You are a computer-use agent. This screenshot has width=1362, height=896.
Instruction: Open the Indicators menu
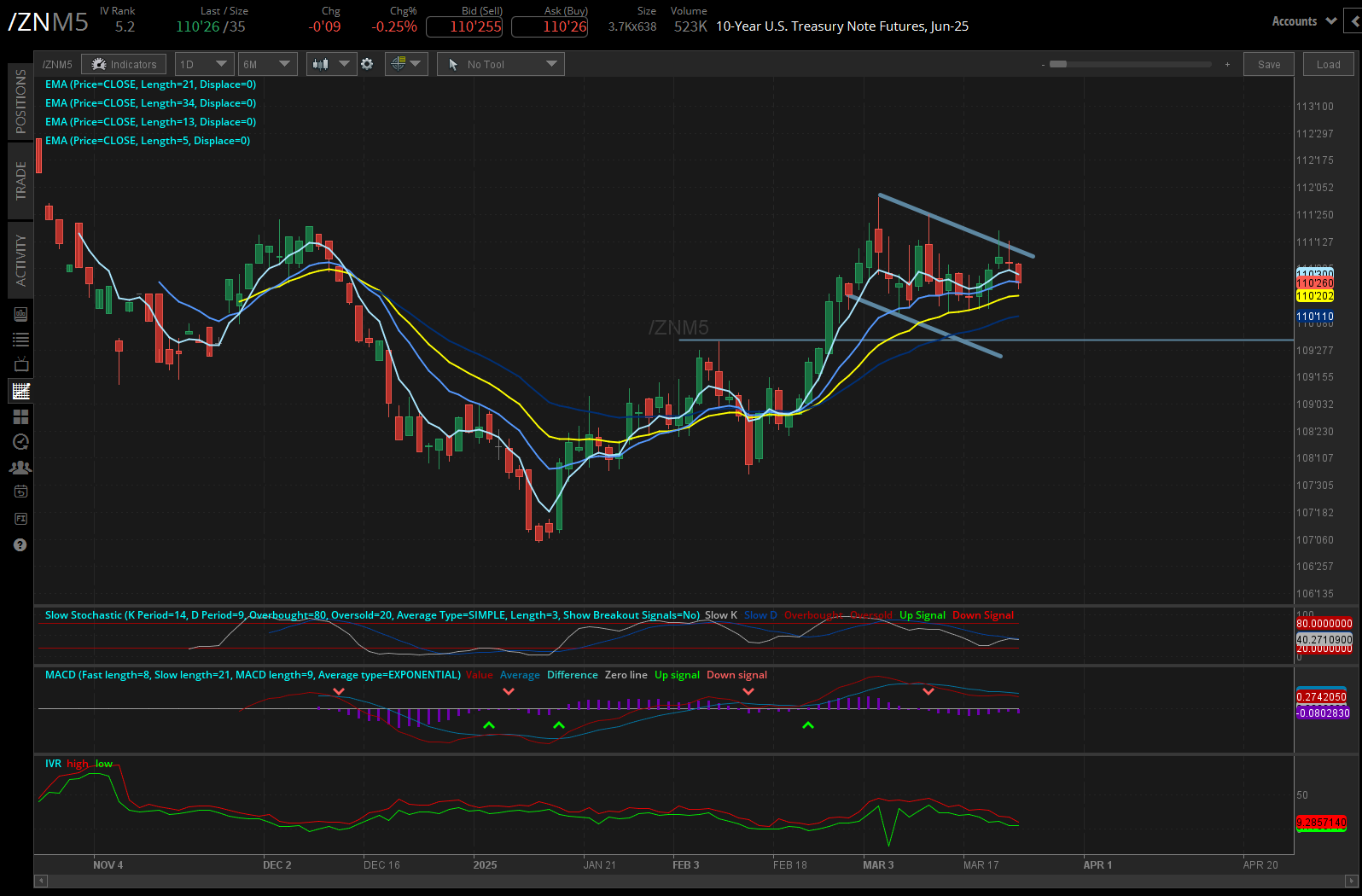125,64
